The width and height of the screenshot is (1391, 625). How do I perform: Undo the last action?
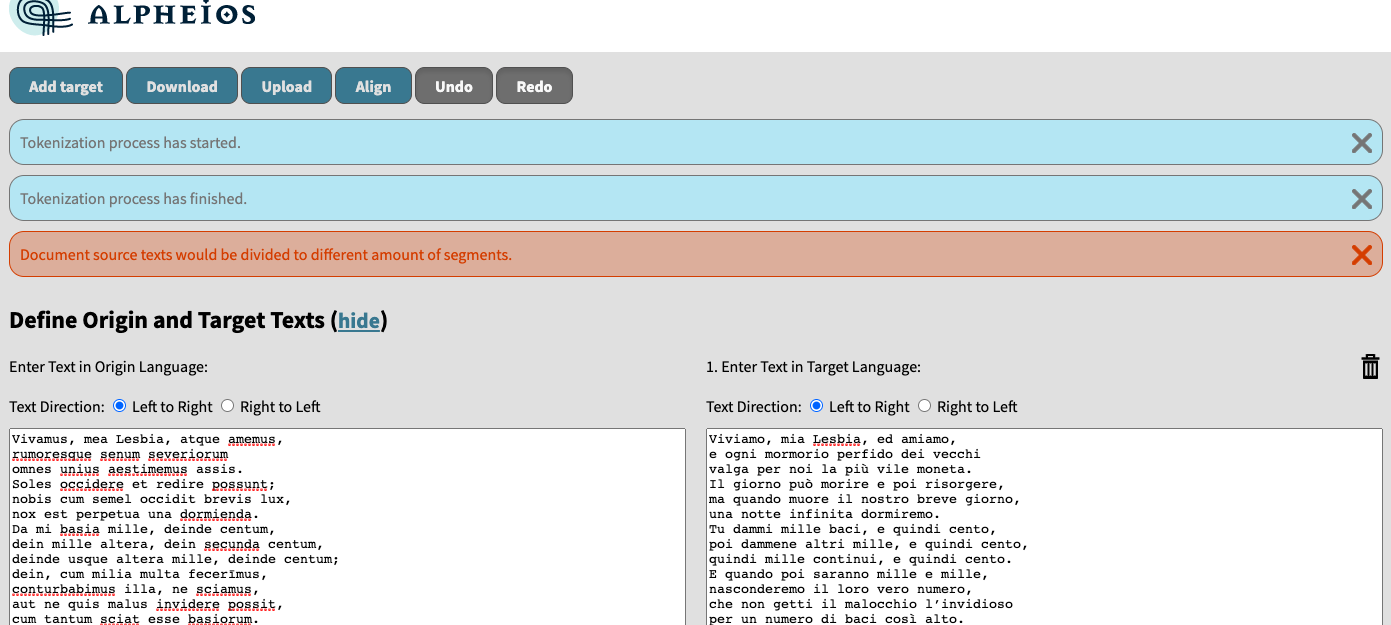click(x=453, y=85)
